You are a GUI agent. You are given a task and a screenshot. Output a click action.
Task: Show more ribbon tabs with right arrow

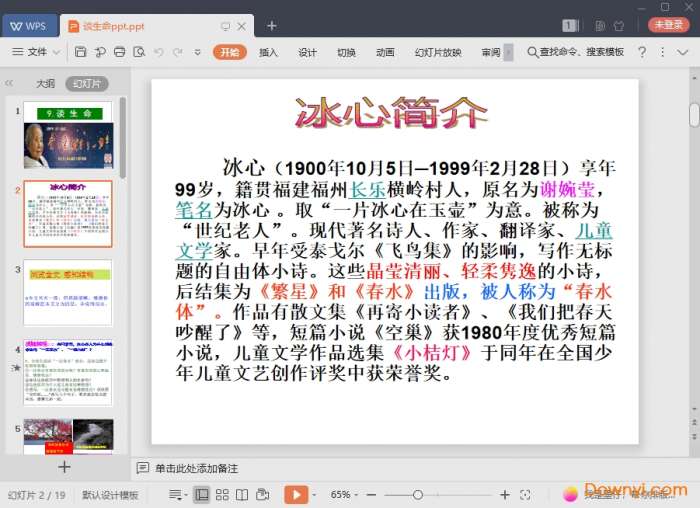[x=508, y=52]
